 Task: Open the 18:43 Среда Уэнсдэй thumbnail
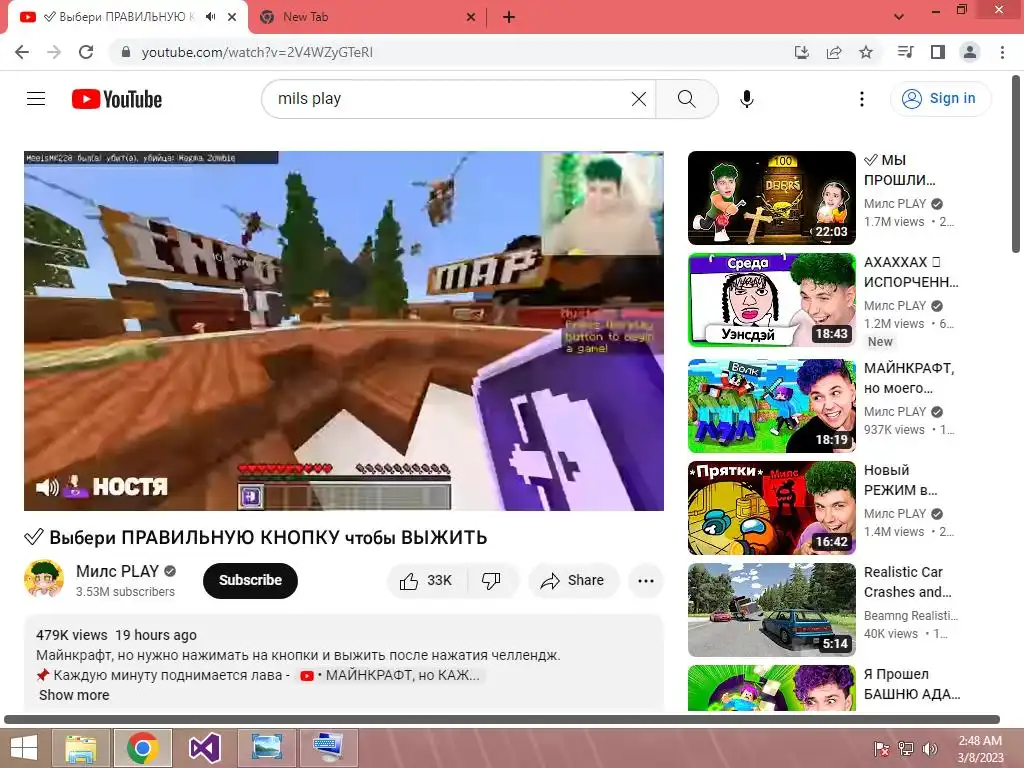click(x=771, y=300)
